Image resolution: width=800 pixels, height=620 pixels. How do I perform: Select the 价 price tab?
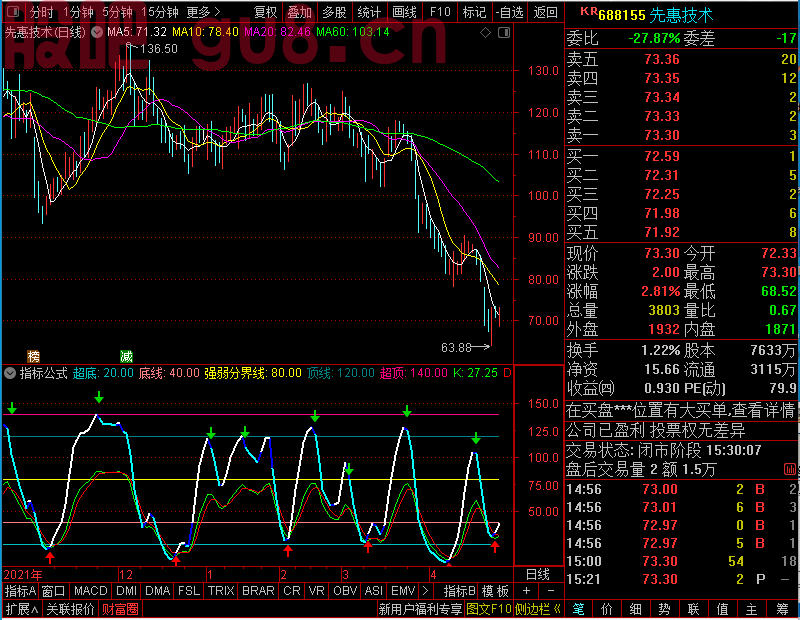(x=607, y=609)
